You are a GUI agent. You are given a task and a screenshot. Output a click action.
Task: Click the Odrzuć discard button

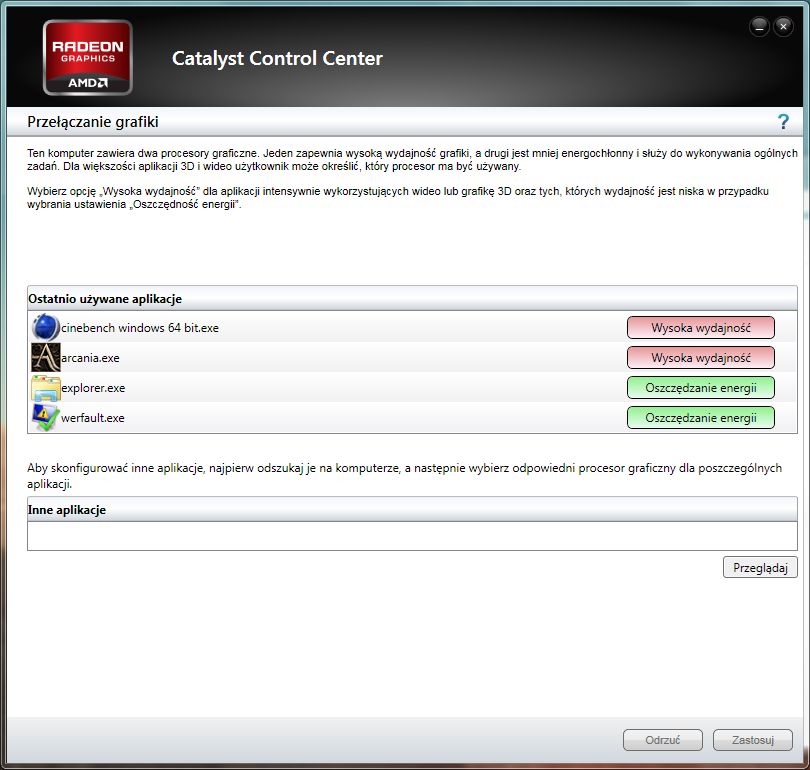point(663,740)
